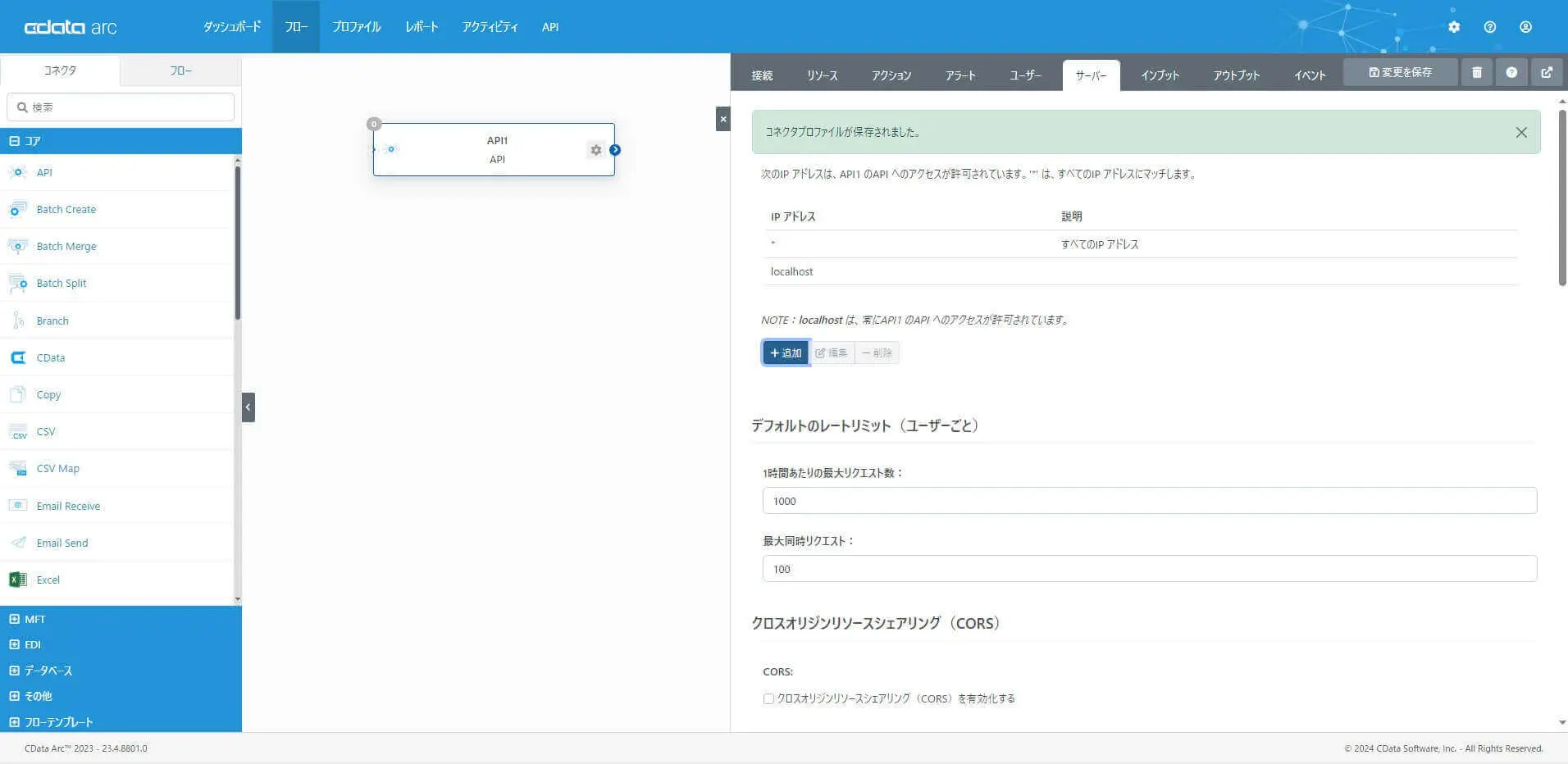
Task: Switch to the ユーザー tab
Action: (1025, 75)
